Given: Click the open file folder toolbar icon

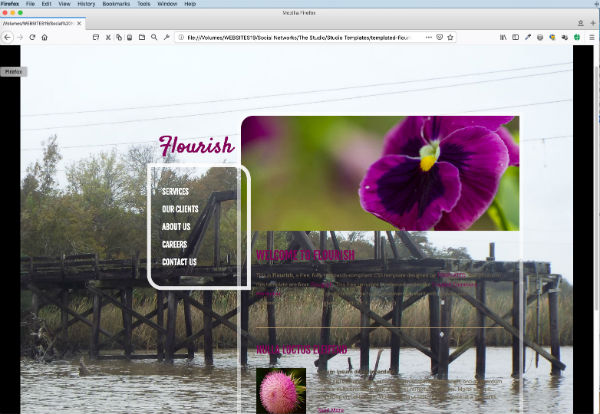Looking at the screenshot, I should point(142,37).
